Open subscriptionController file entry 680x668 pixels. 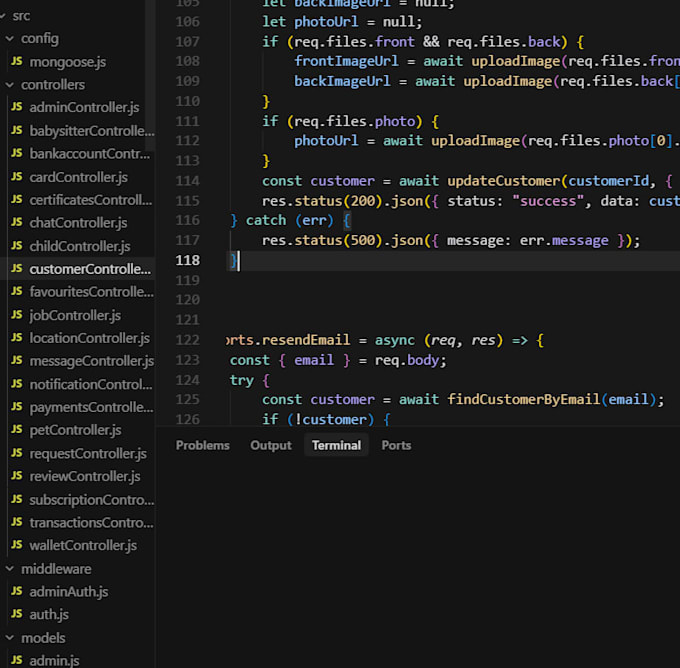(92, 500)
